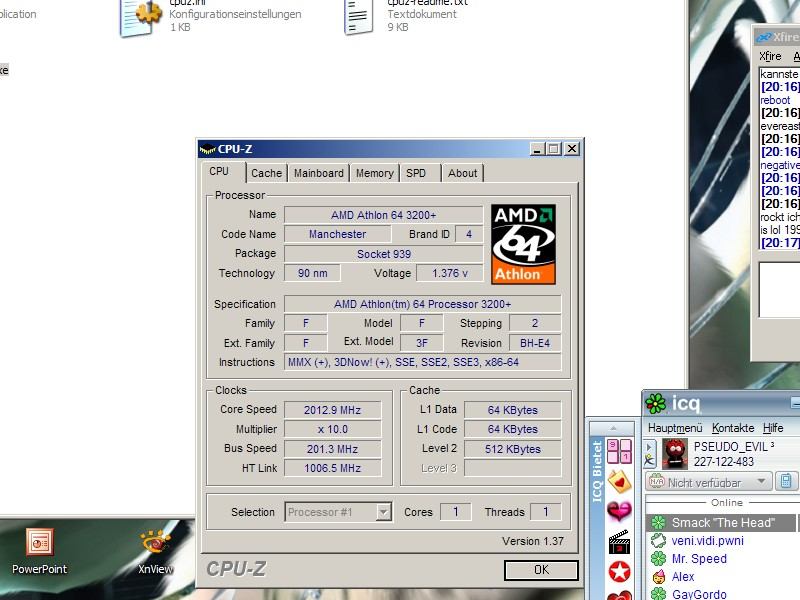
Task: Open the Xfire menu in Xfire window
Action: 770,56
